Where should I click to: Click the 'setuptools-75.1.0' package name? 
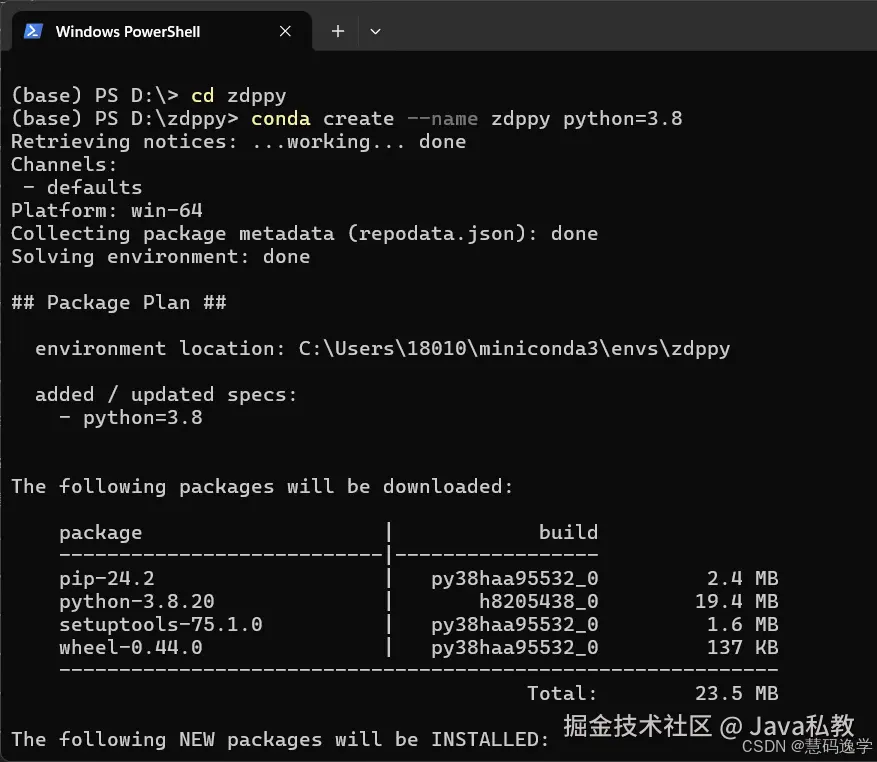tap(161, 624)
